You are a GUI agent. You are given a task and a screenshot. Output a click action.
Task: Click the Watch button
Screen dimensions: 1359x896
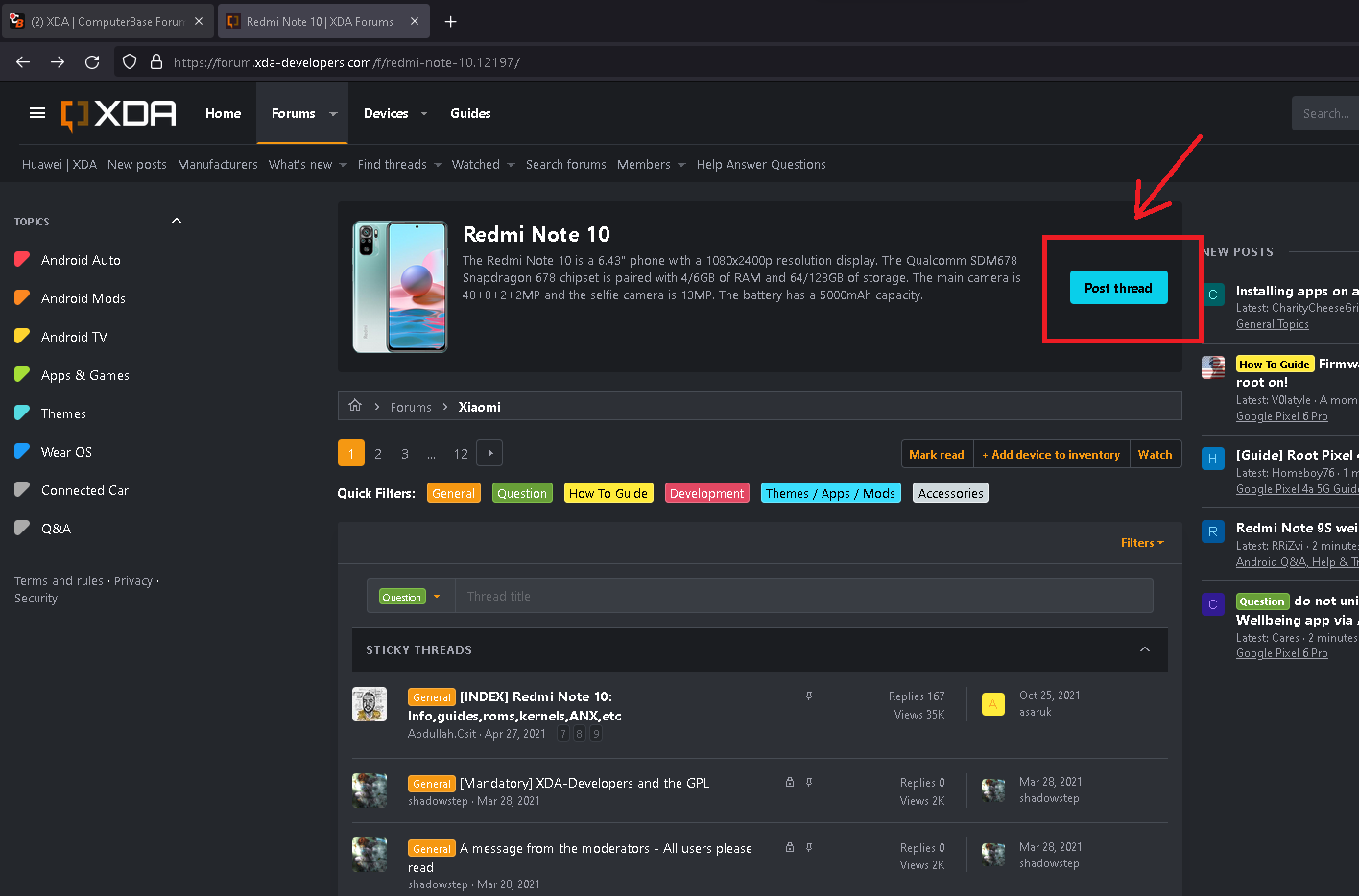tap(1155, 454)
